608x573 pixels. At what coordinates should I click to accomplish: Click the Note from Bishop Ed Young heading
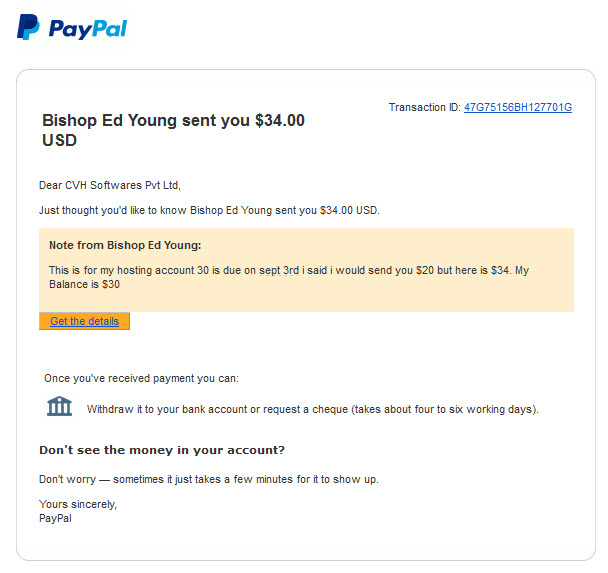[x=125, y=245]
